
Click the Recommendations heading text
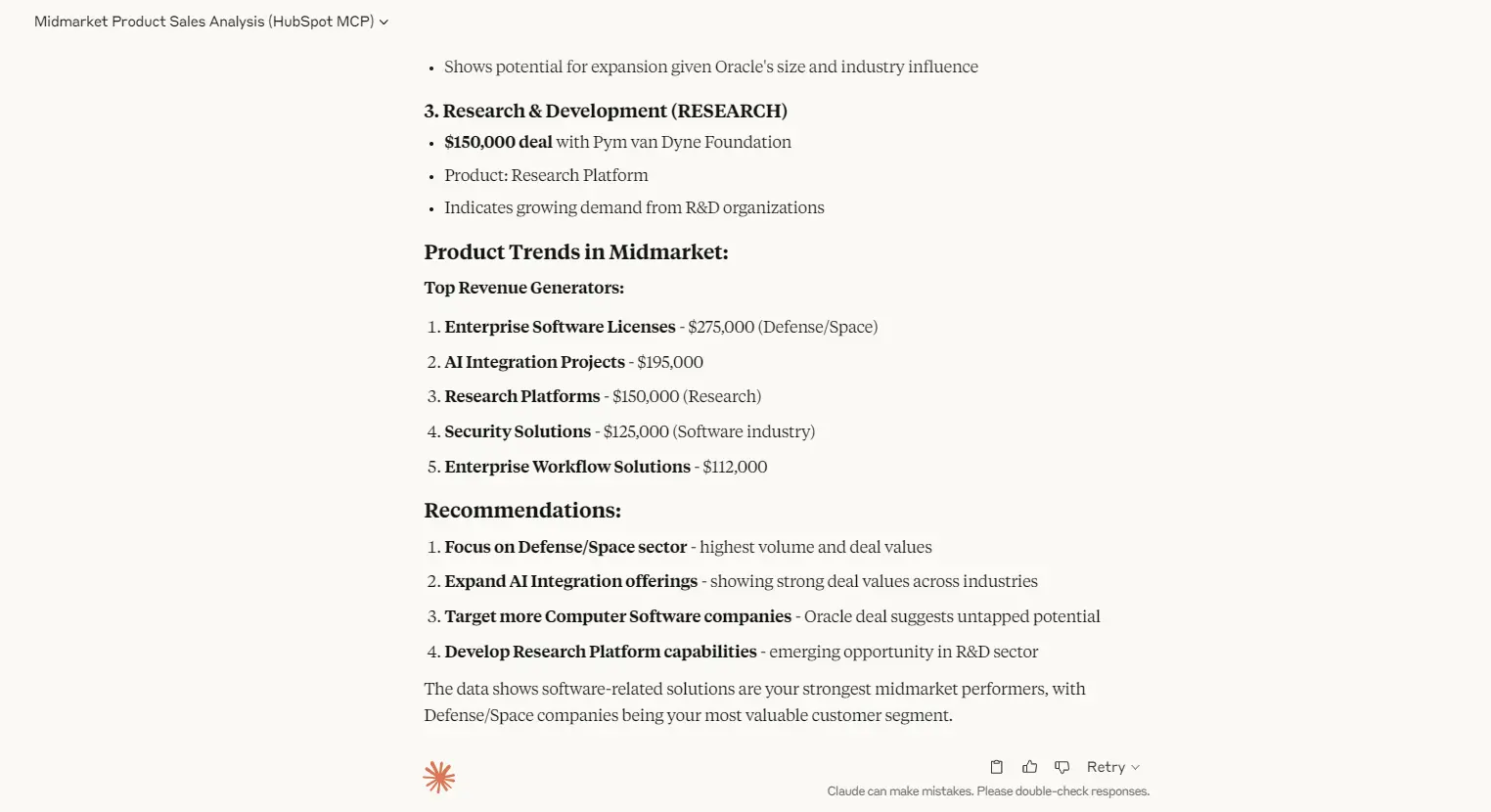click(522, 510)
